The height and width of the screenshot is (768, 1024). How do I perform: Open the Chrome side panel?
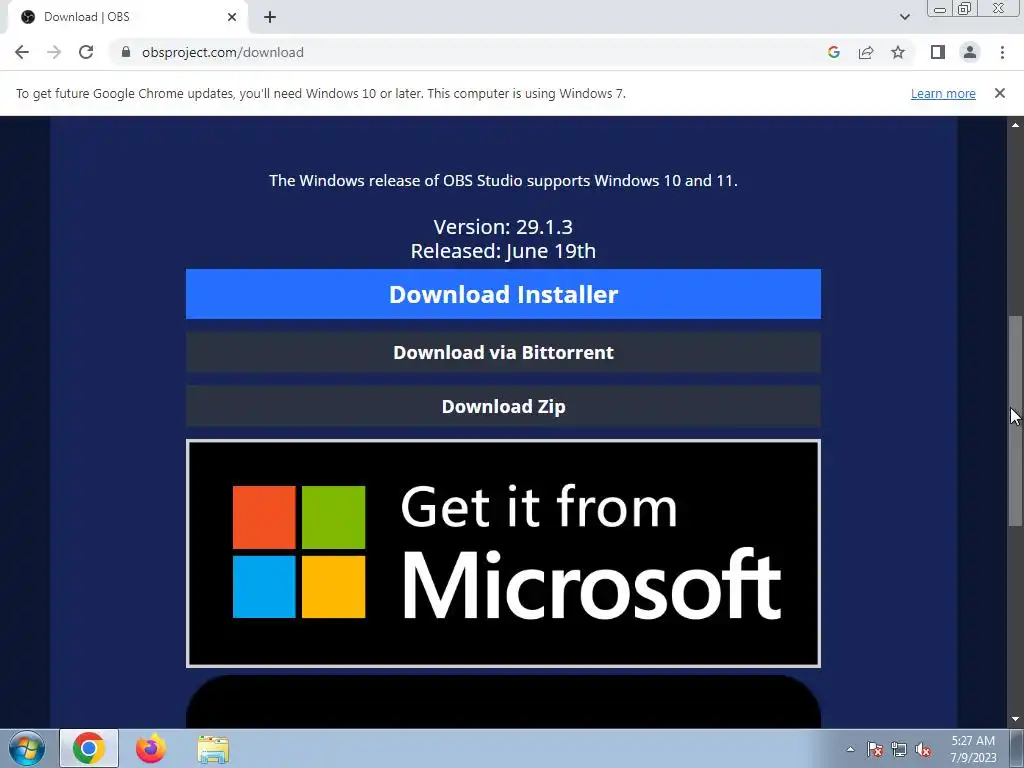[938, 52]
